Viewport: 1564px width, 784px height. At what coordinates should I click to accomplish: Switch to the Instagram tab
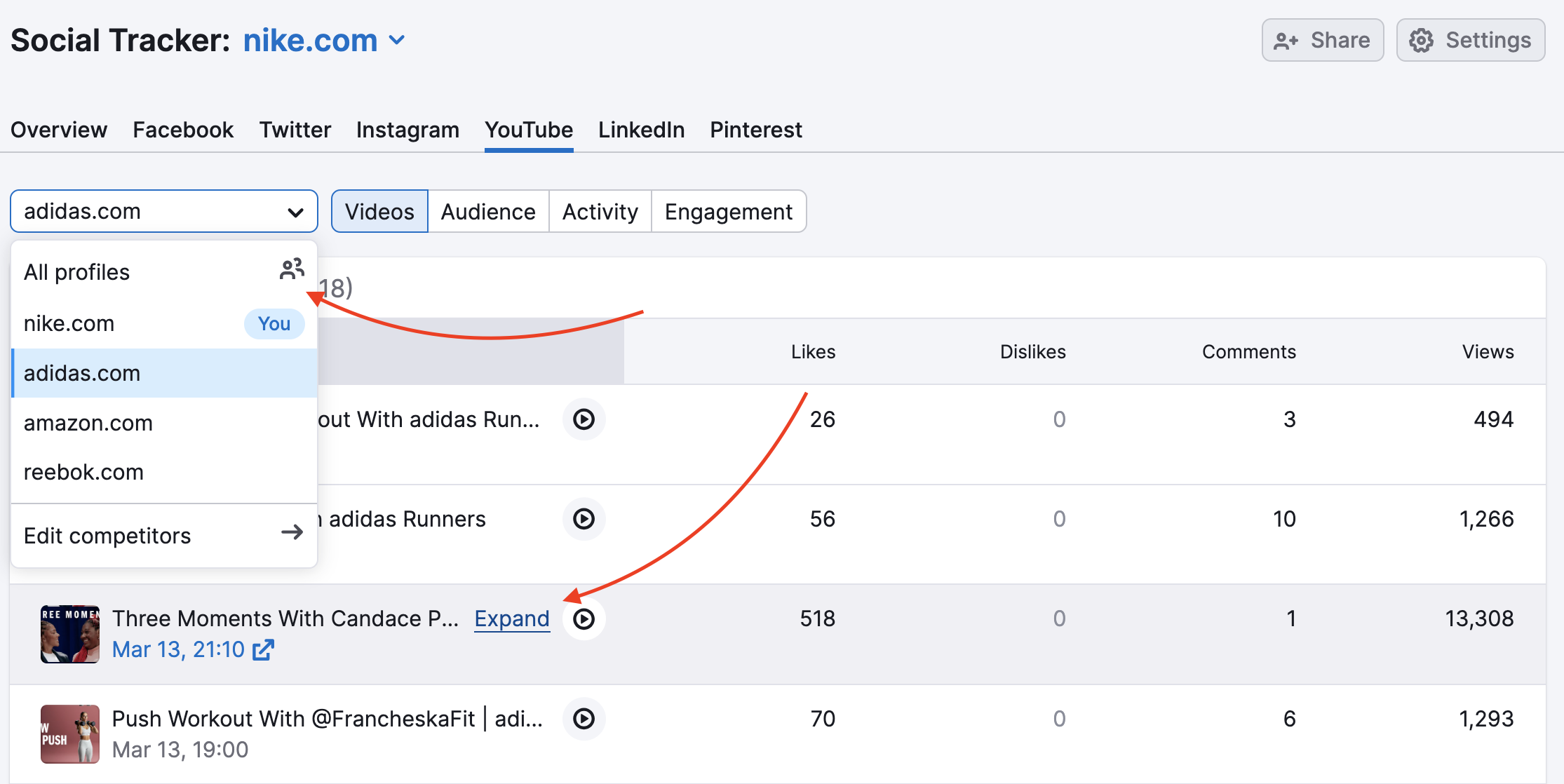407,130
